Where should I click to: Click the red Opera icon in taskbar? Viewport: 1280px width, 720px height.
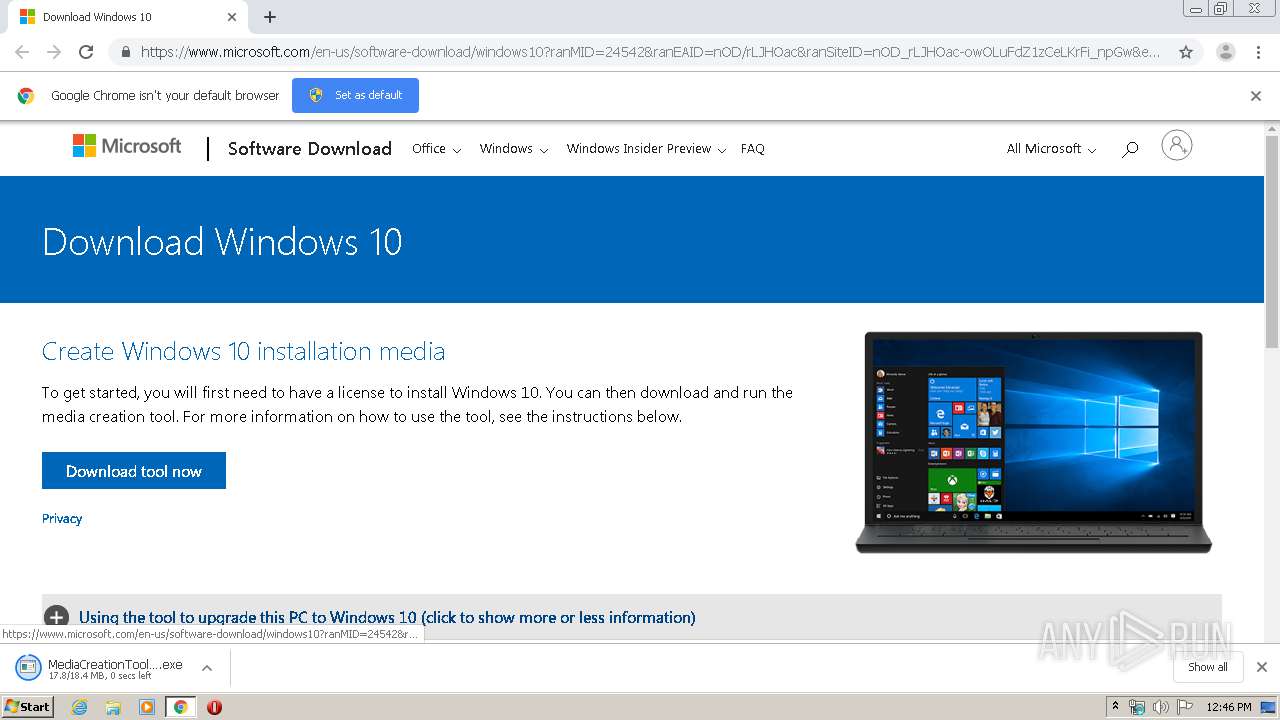(214, 707)
